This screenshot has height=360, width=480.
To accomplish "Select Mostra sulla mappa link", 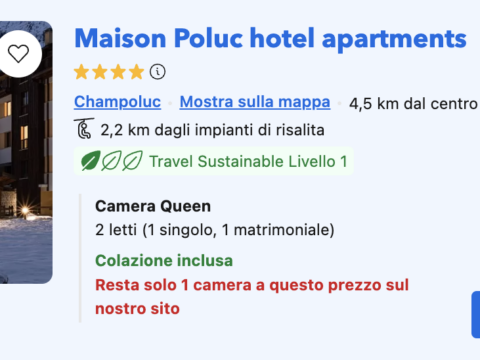I will pos(255,102).
